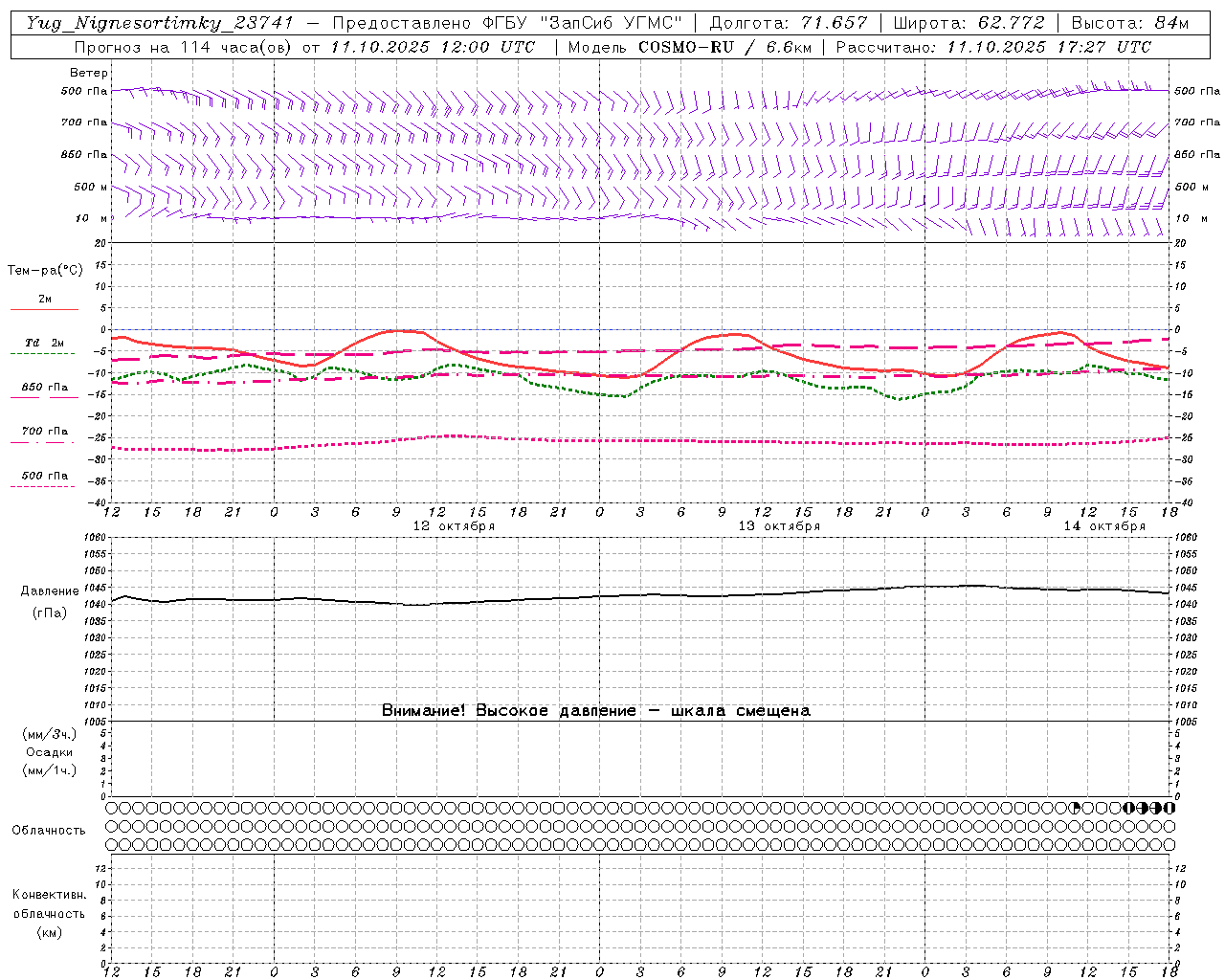Click the (мм/1ч.) precipitation unit label
The height and width of the screenshot is (980, 1225).
(49, 770)
